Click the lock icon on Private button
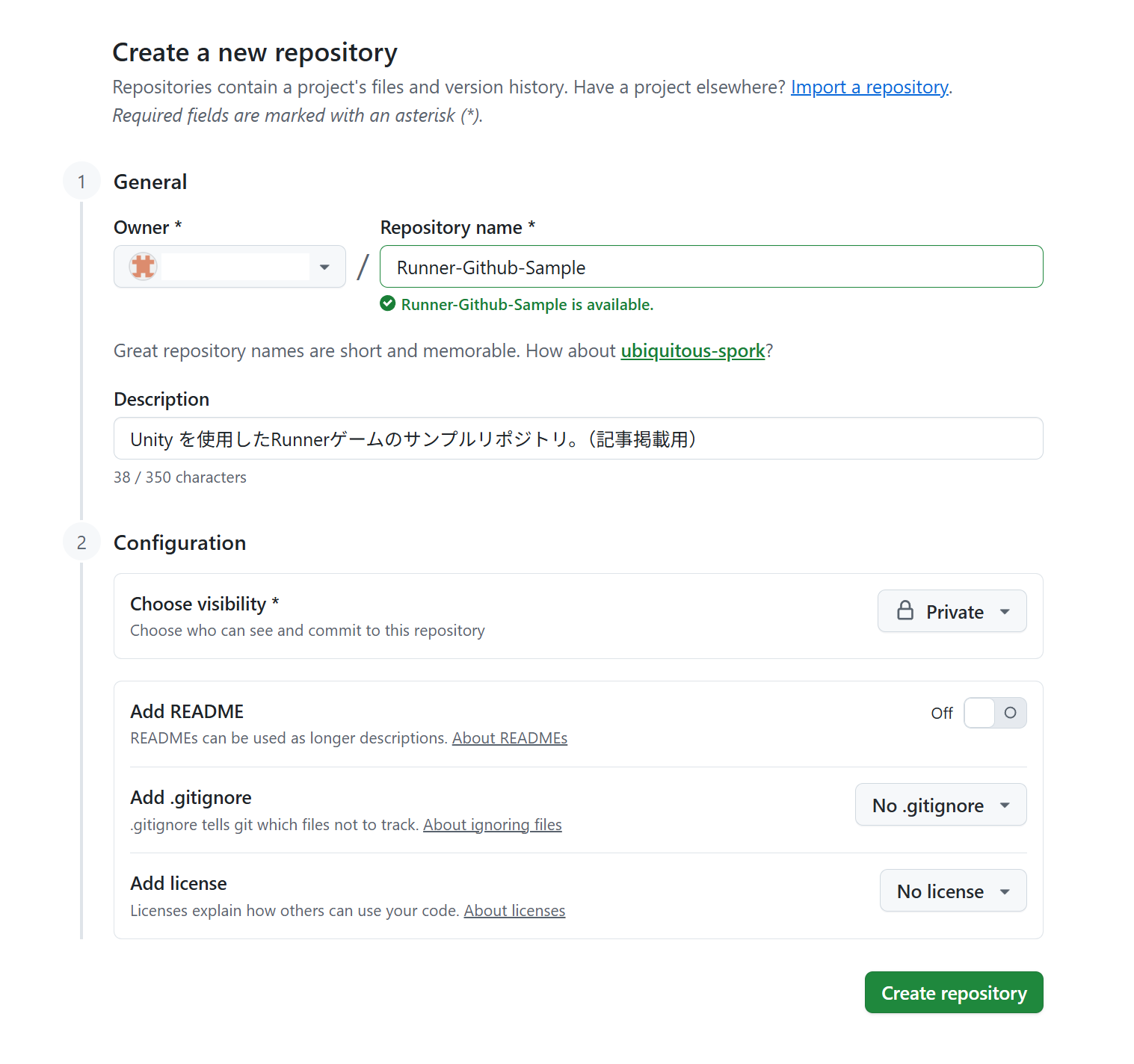1134x1064 pixels. coord(905,611)
